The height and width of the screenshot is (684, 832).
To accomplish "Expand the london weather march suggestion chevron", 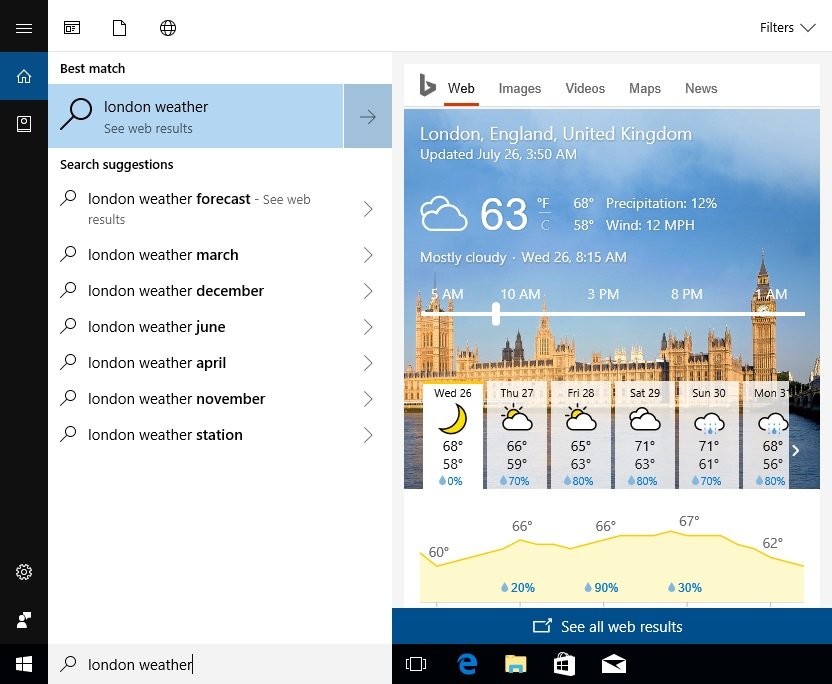I will tap(368, 255).
